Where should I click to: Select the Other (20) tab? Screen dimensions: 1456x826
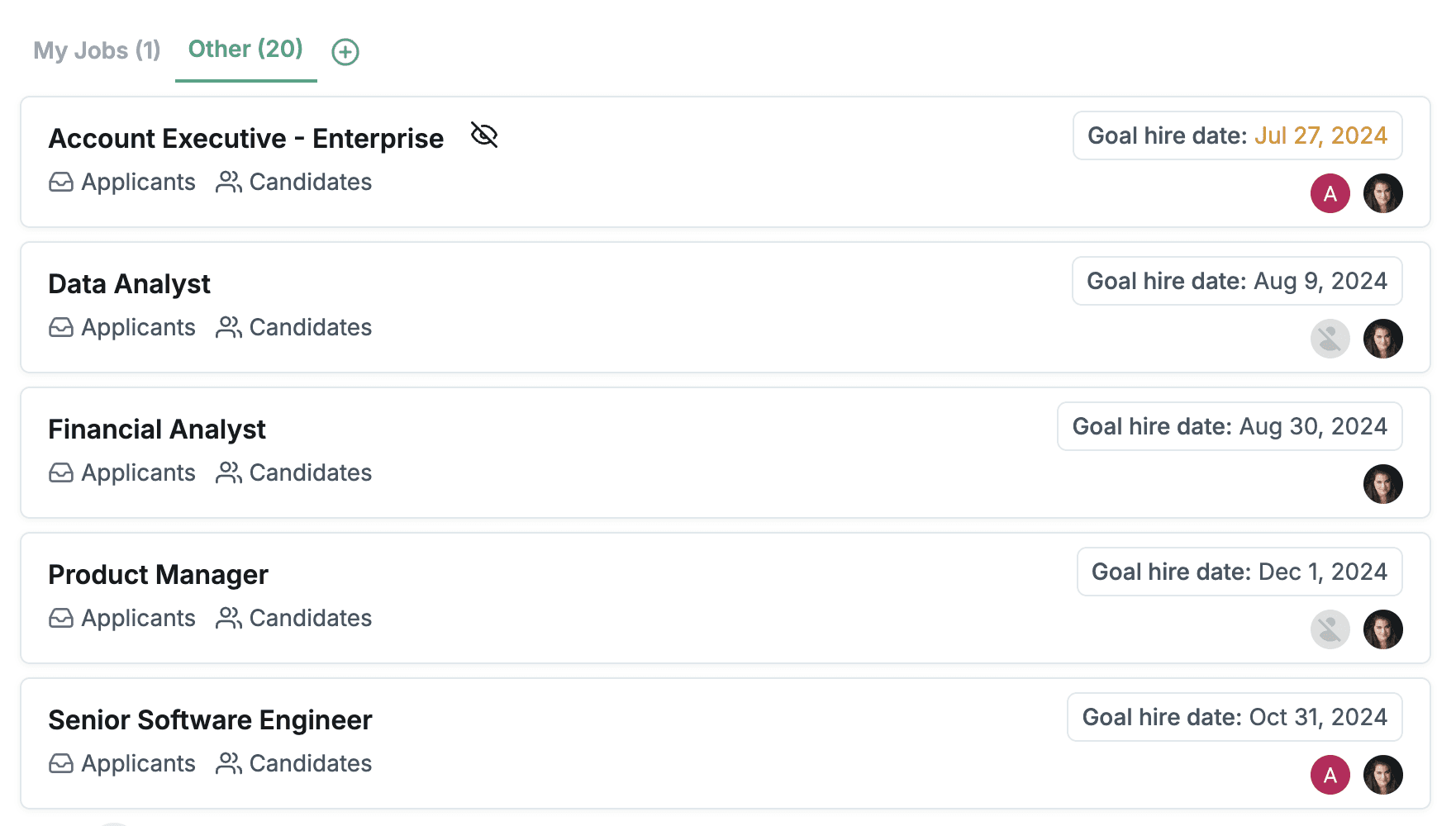click(245, 50)
